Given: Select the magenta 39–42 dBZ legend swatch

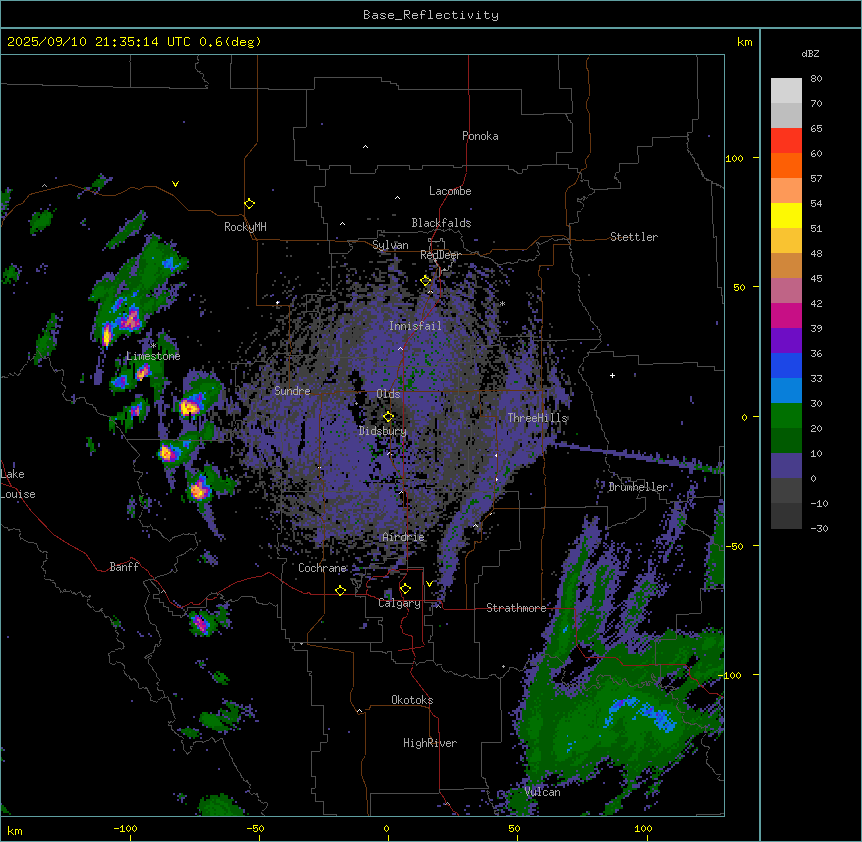Looking at the screenshot, I should coord(786,315).
